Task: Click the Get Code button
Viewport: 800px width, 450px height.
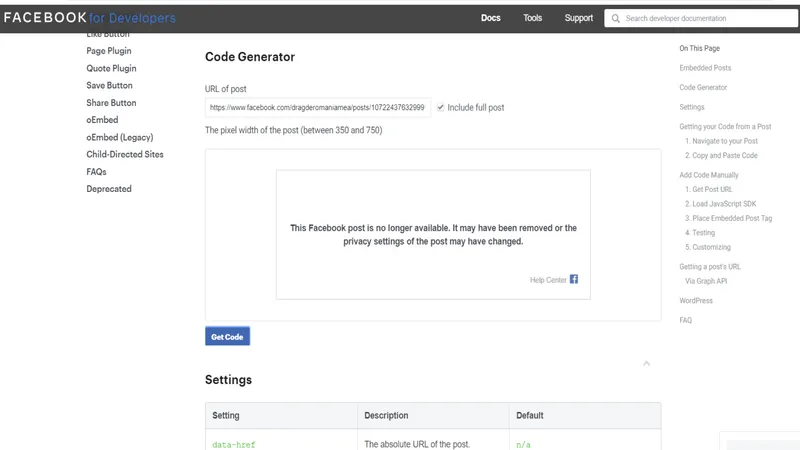Action: click(228, 336)
